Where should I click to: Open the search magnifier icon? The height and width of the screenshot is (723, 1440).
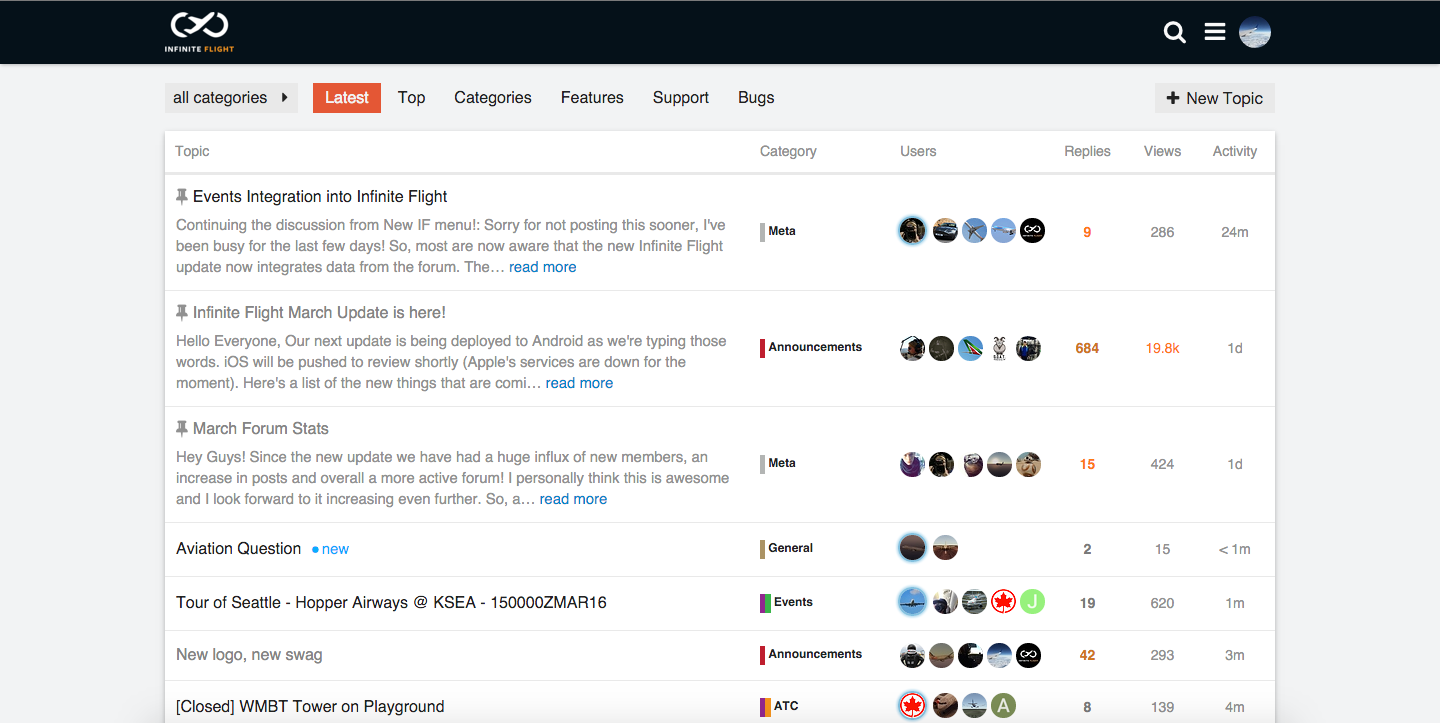[1175, 33]
